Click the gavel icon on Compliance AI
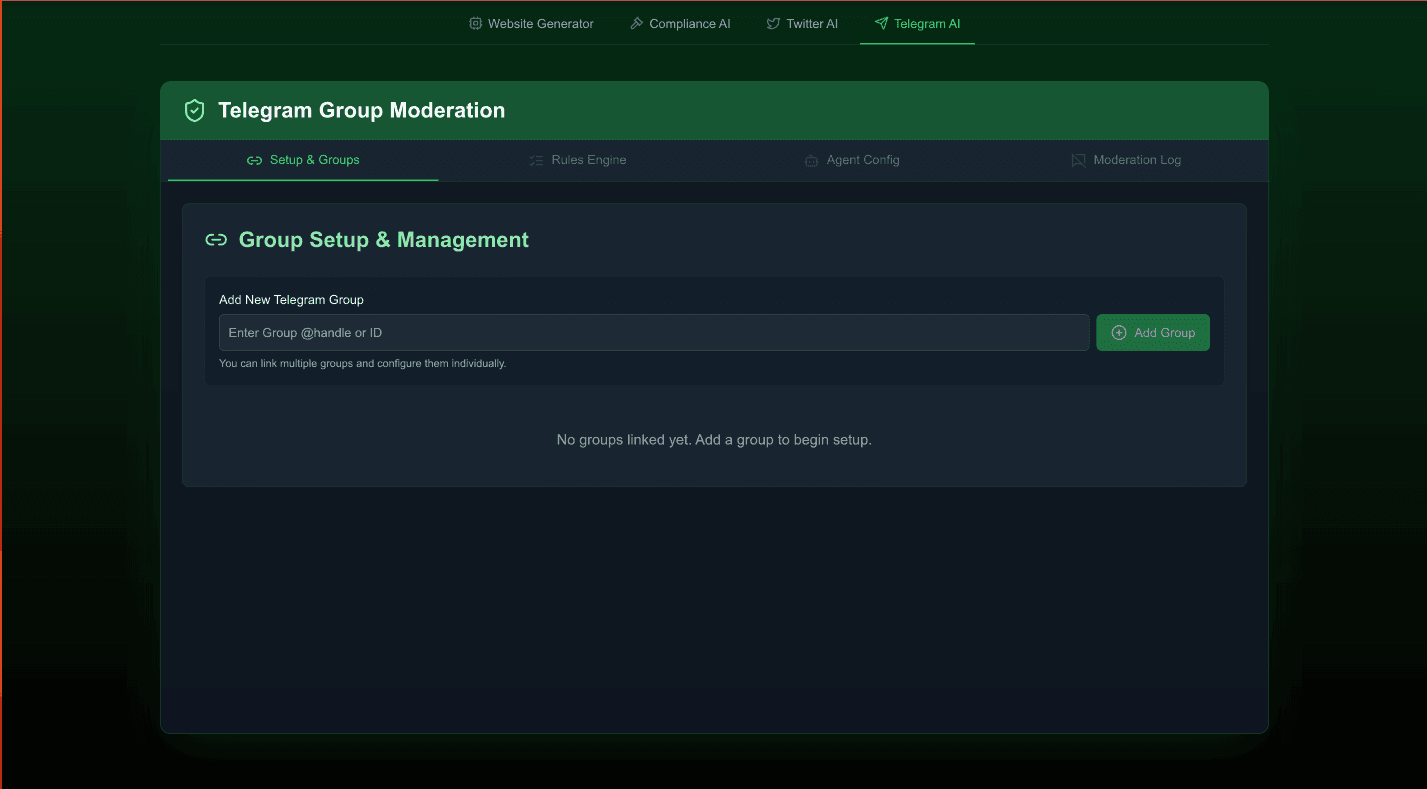Screen dimensions: 1427x789 (636, 23)
